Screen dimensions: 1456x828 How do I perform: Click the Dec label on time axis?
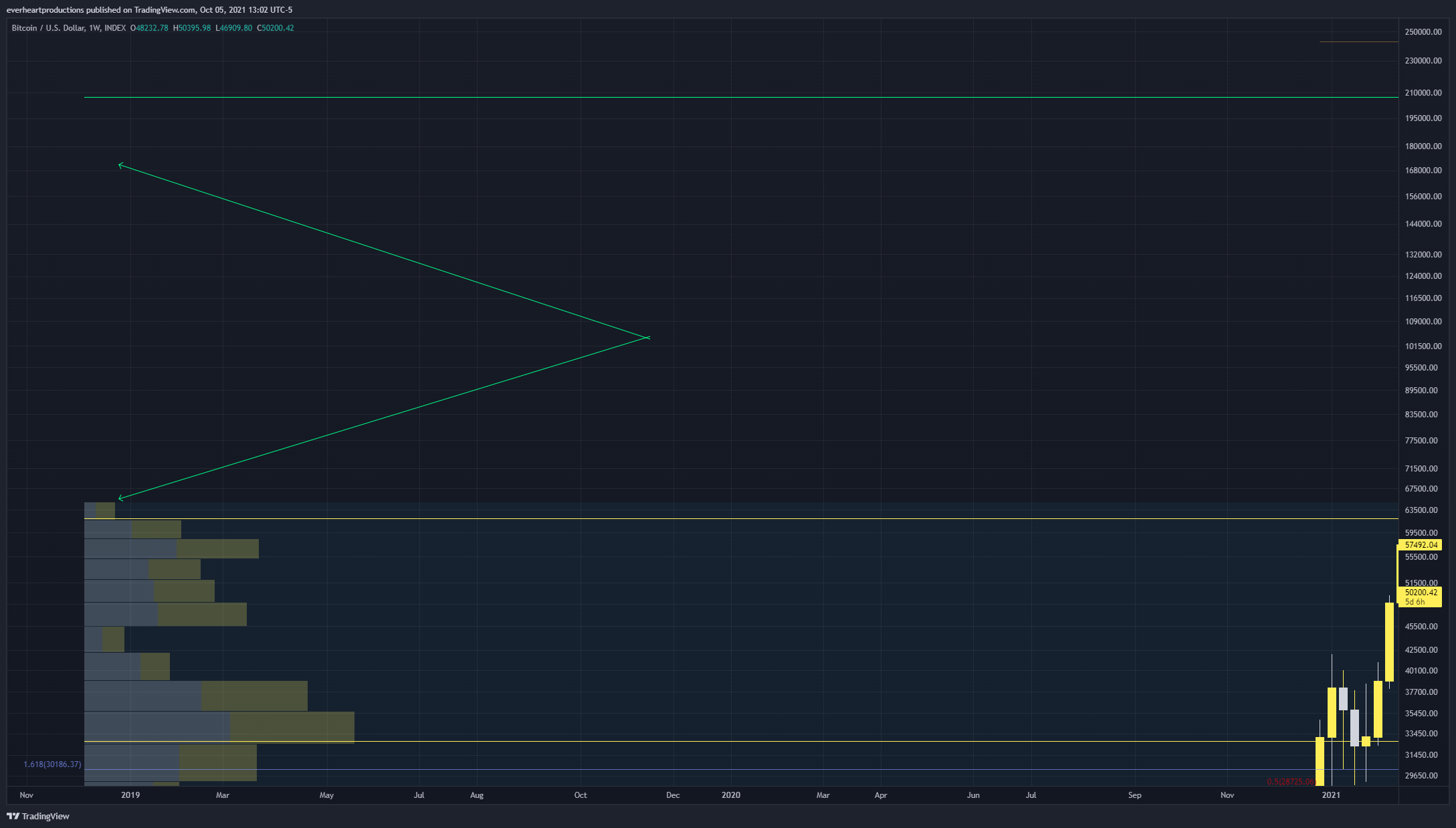[x=673, y=795]
